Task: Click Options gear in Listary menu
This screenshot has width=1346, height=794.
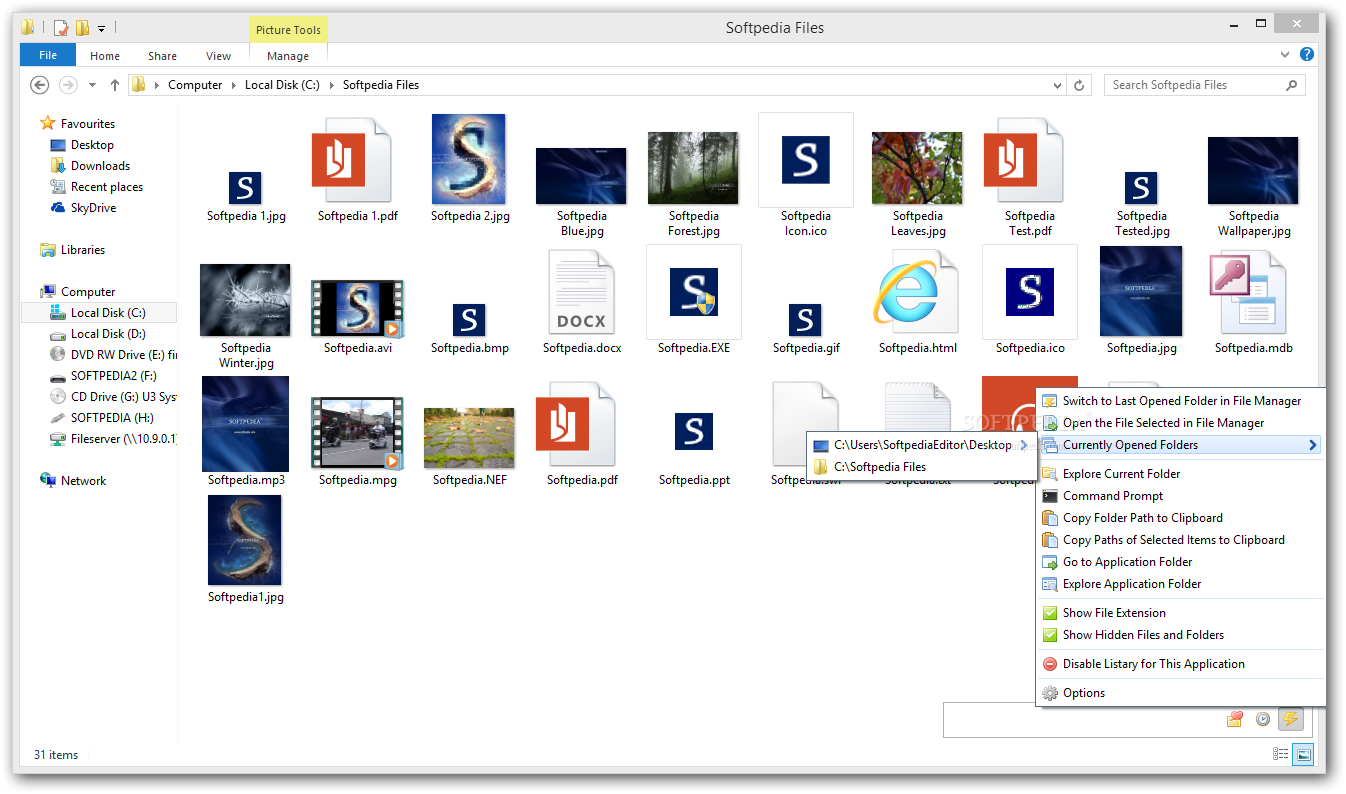Action: (x=1050, y=693)
